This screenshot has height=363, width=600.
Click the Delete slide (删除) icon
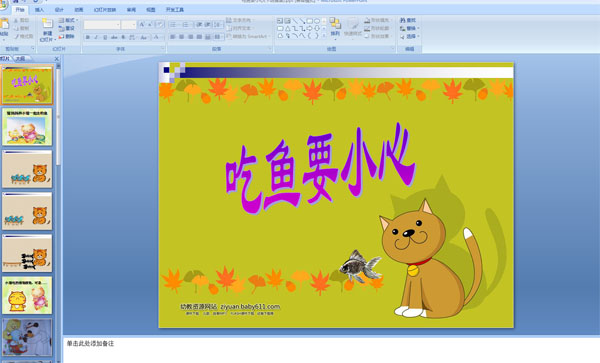tap(61, 36)
